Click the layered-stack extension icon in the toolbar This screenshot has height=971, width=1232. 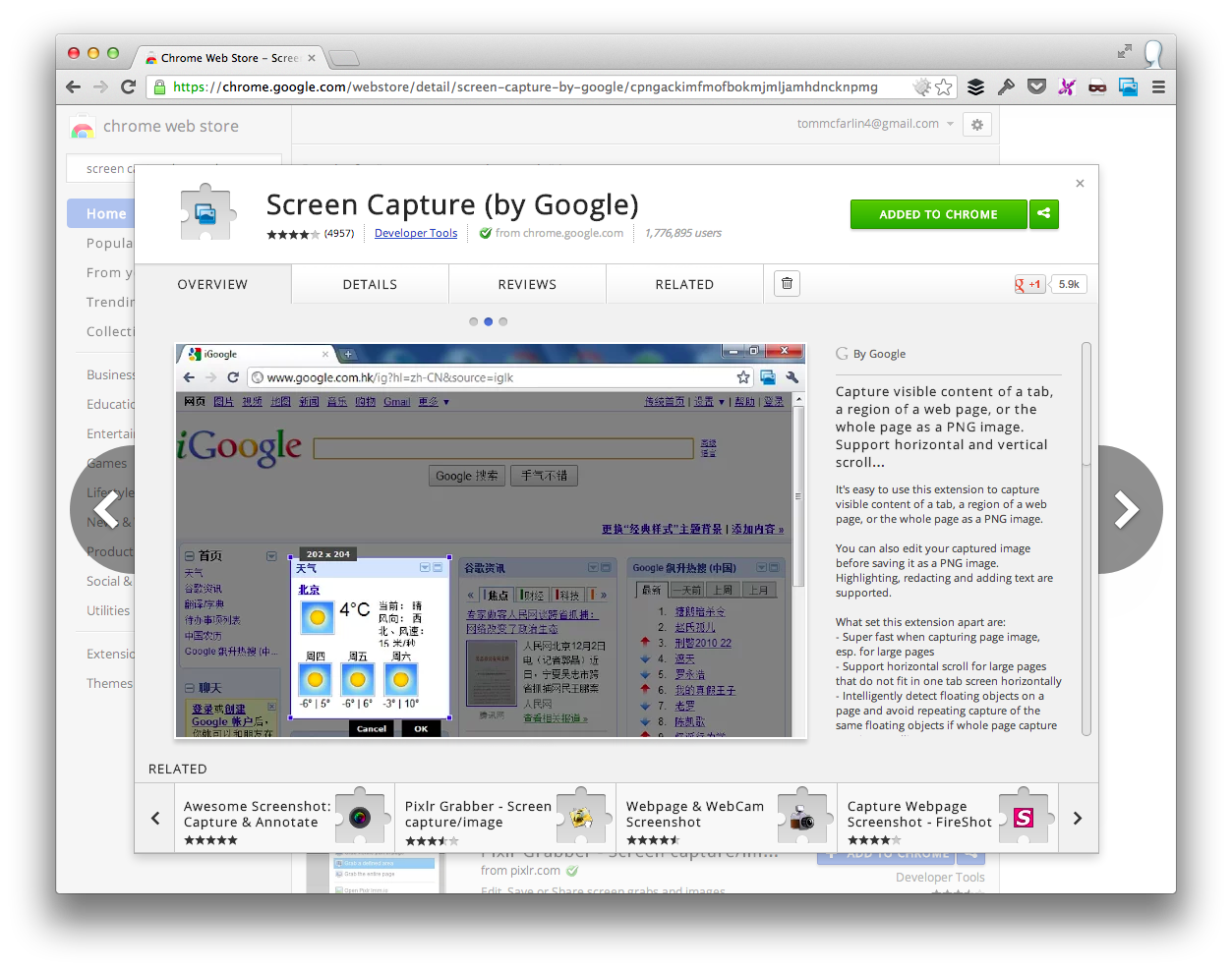tap(975, 86)
